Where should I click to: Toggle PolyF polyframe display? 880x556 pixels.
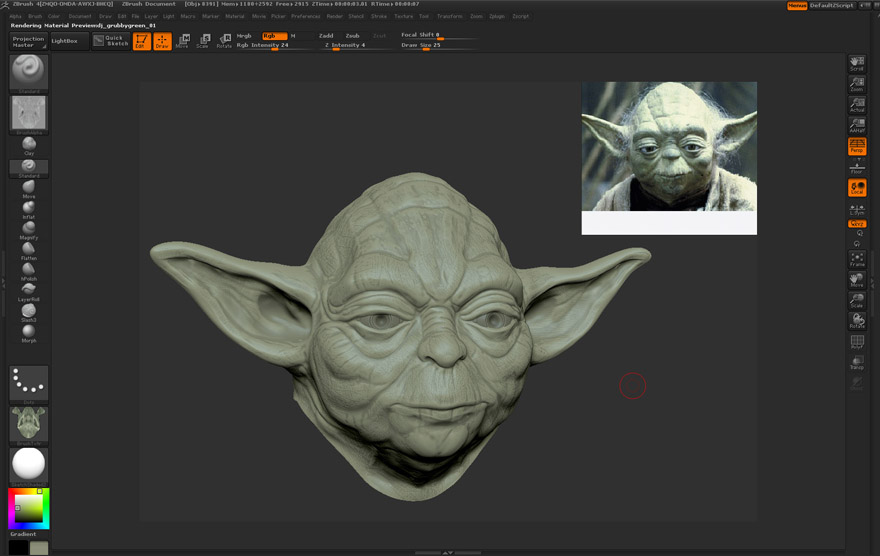(x=857, y=342)
